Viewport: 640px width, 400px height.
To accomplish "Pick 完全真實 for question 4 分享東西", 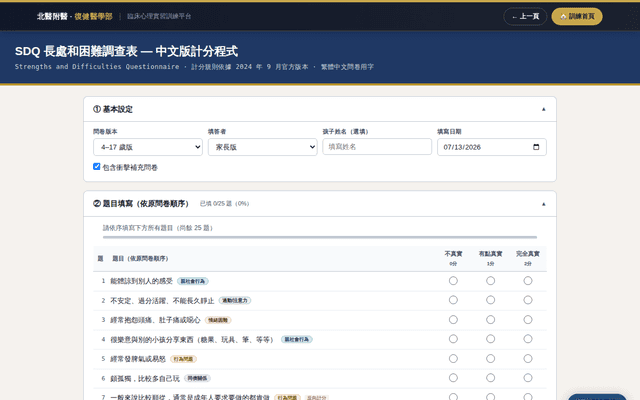I will point(528,339).
